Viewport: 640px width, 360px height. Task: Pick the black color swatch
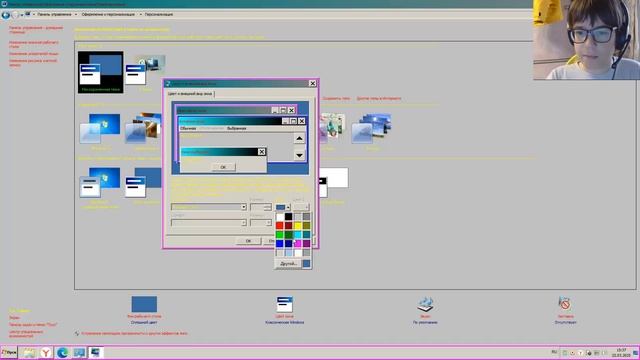(289, 216)
